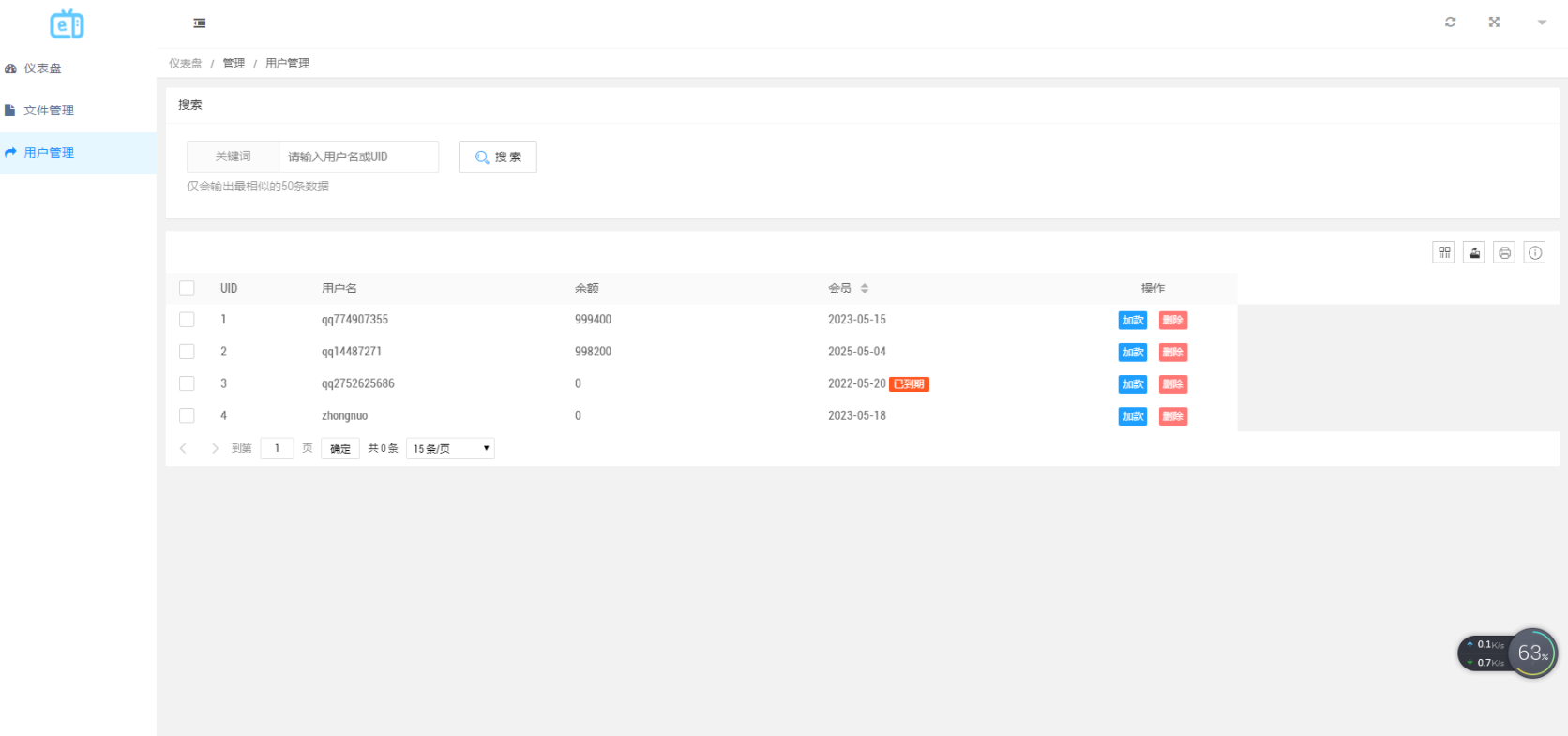Open the 15 条/页 page size dropdown
This screenshot has height=736, width=1568.
coord(450,449)
